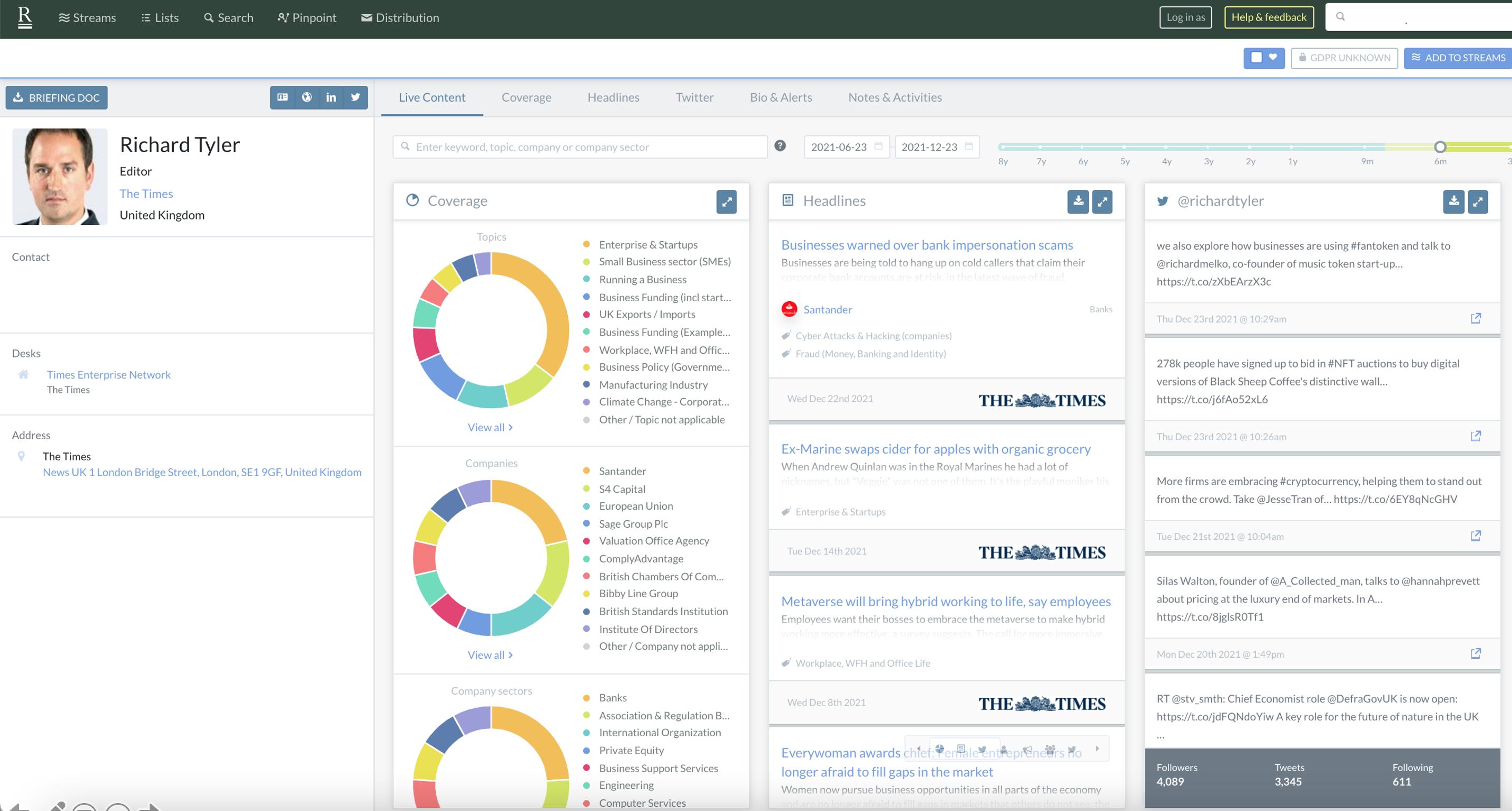
Task: Click the keyword search input field
Action: [x=580, y=147]
